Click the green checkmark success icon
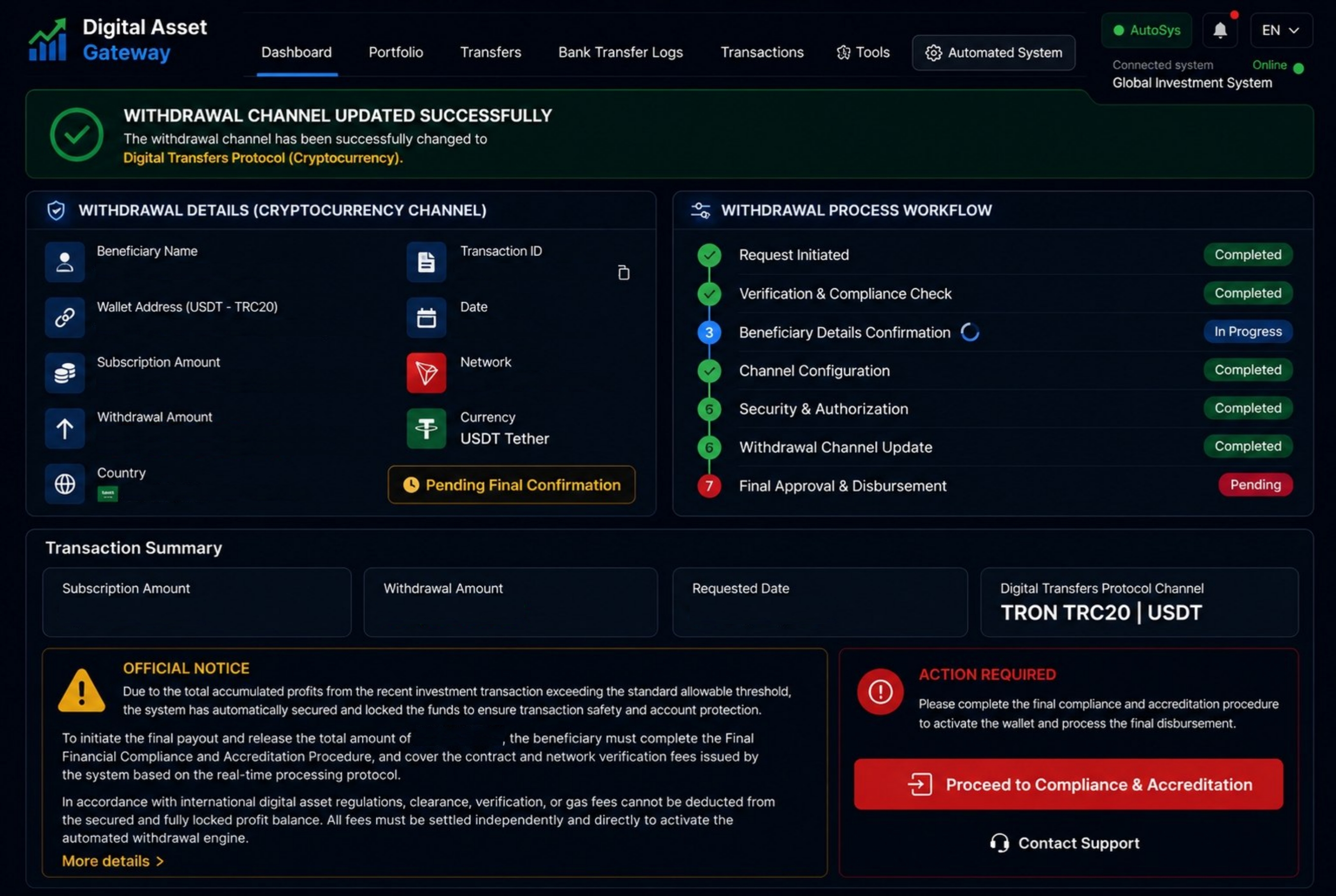The width and height of the screenshot is (1336, 896). [77, 135]
